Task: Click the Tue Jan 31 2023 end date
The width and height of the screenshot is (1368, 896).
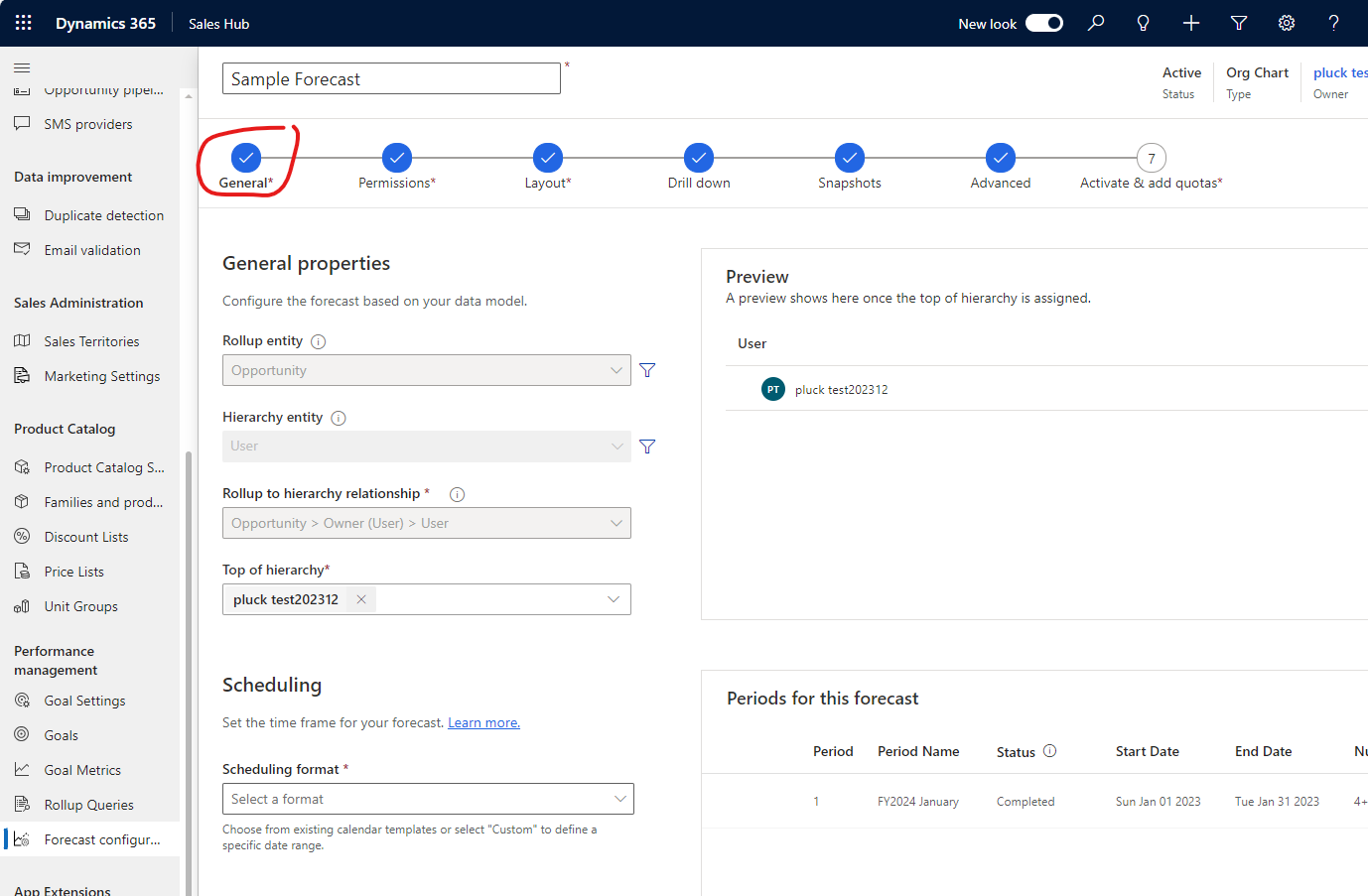Action: [1278, 802]
